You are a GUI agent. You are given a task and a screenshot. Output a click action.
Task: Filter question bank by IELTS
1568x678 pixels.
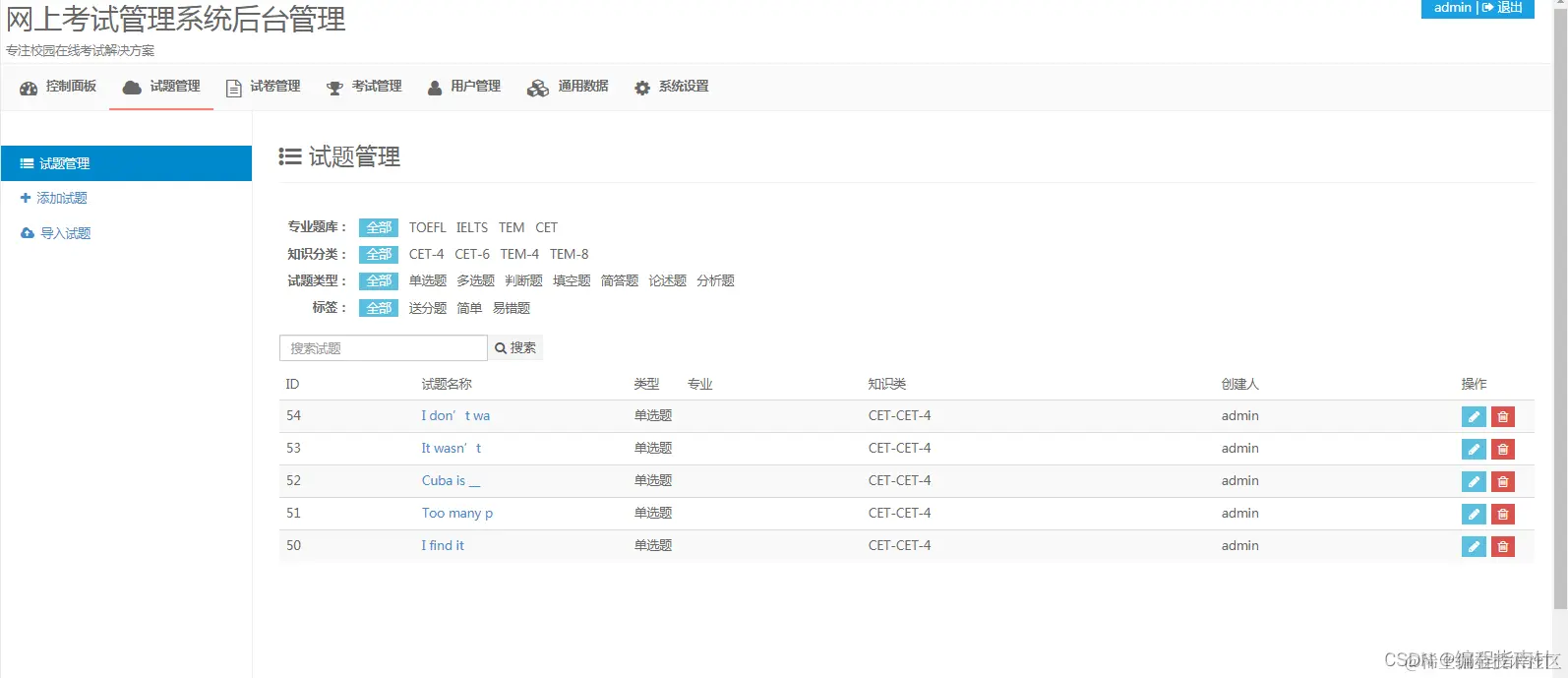(x=472, y=227)
